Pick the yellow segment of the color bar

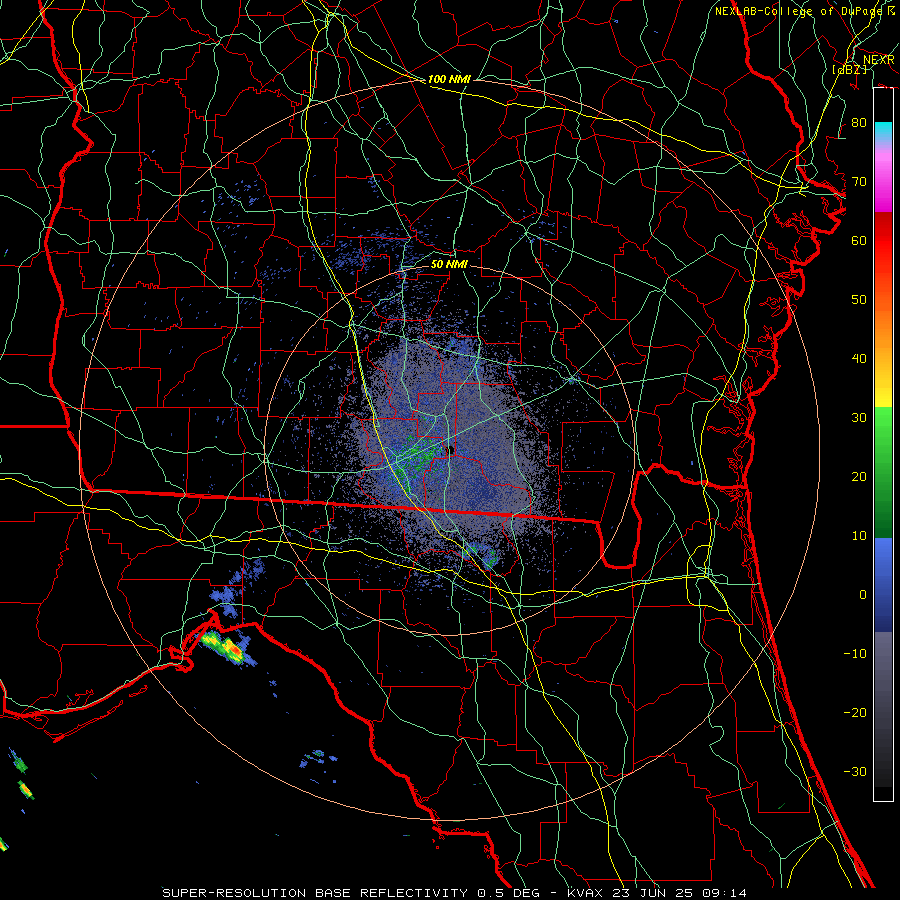pos(883,390)
